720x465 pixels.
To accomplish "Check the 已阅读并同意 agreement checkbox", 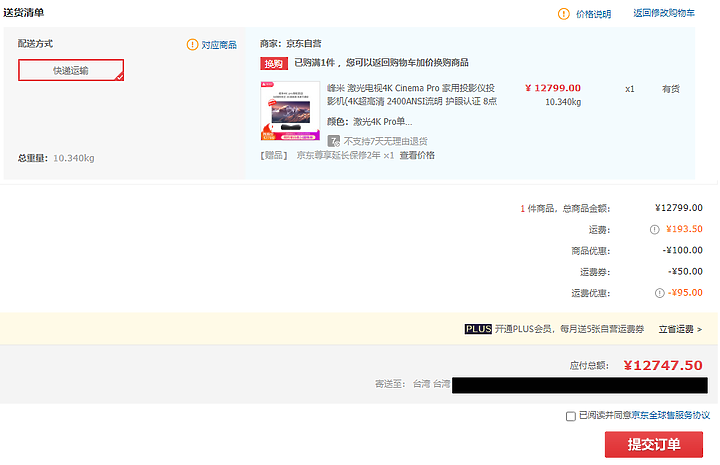I will [x=570, y=416].
